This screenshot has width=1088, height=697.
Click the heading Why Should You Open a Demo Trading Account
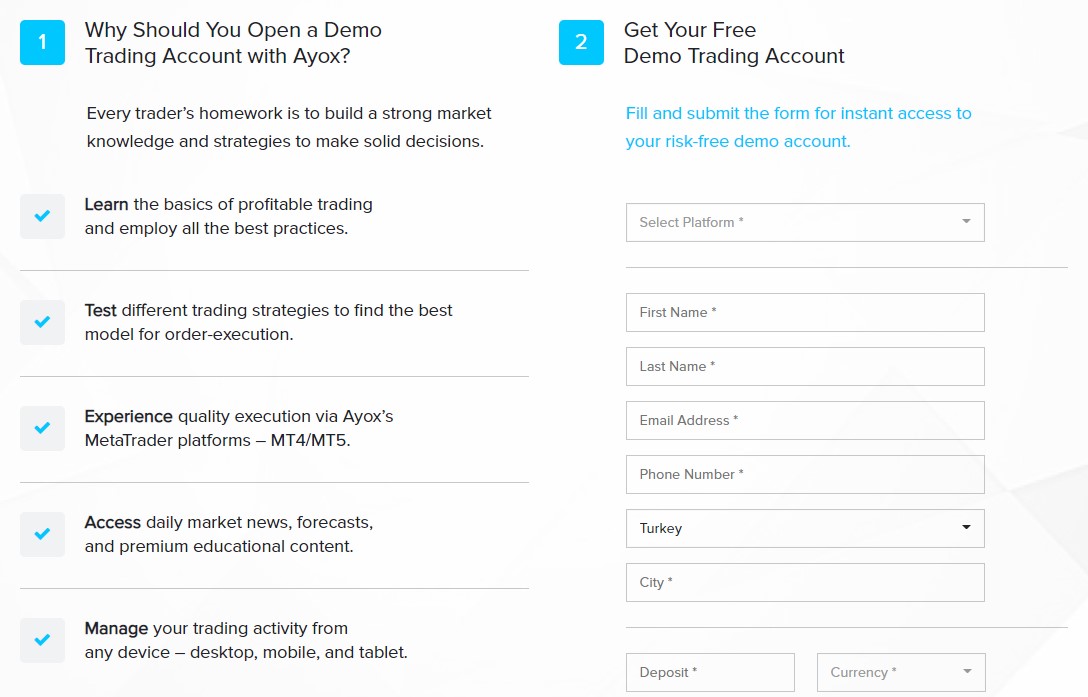pyautogui.click(x=233, y=43)
